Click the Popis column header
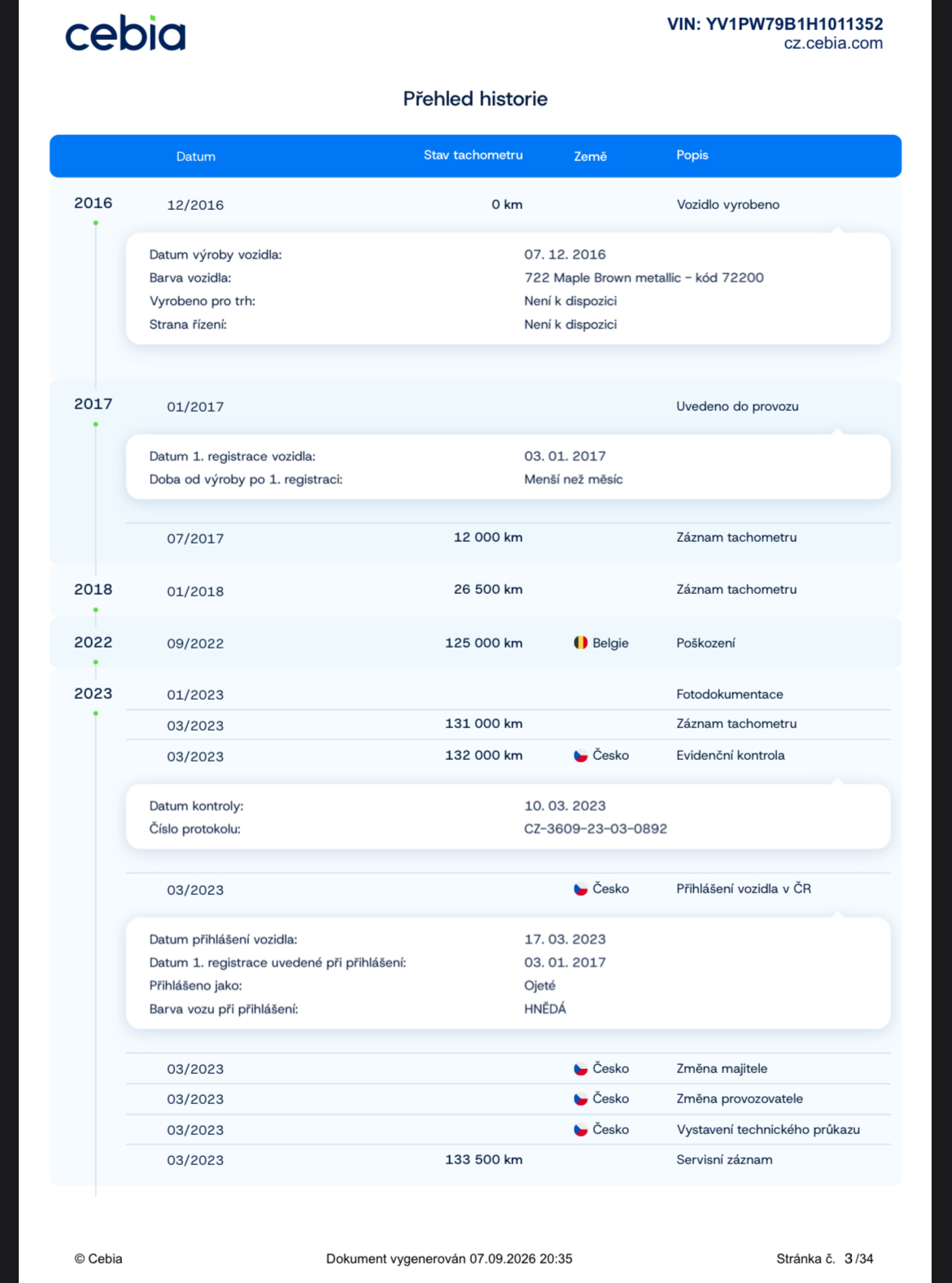This screenshot has height=1283, width=952. pos(692,155)
